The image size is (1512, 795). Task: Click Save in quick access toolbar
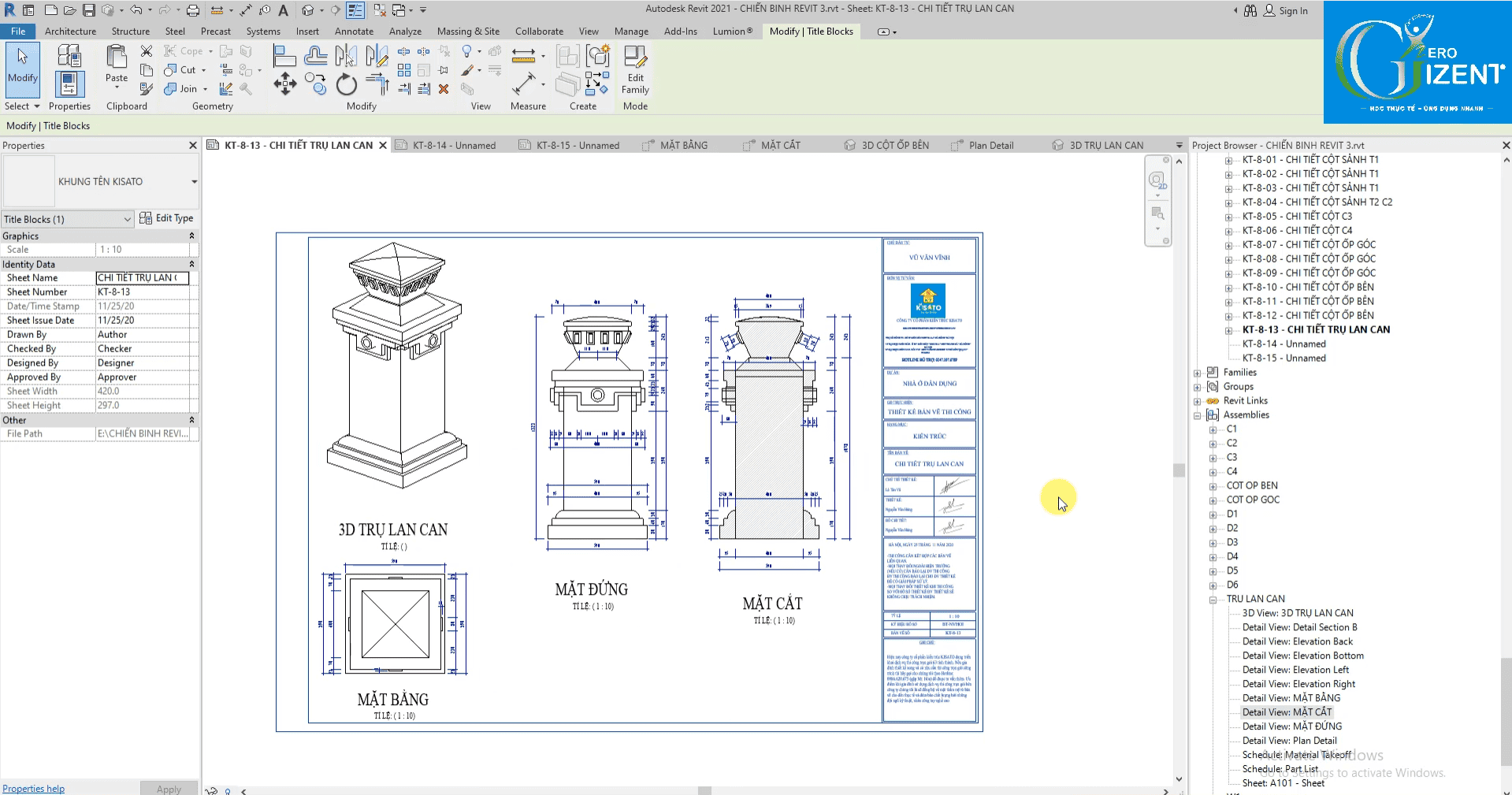tap(89, 10)
